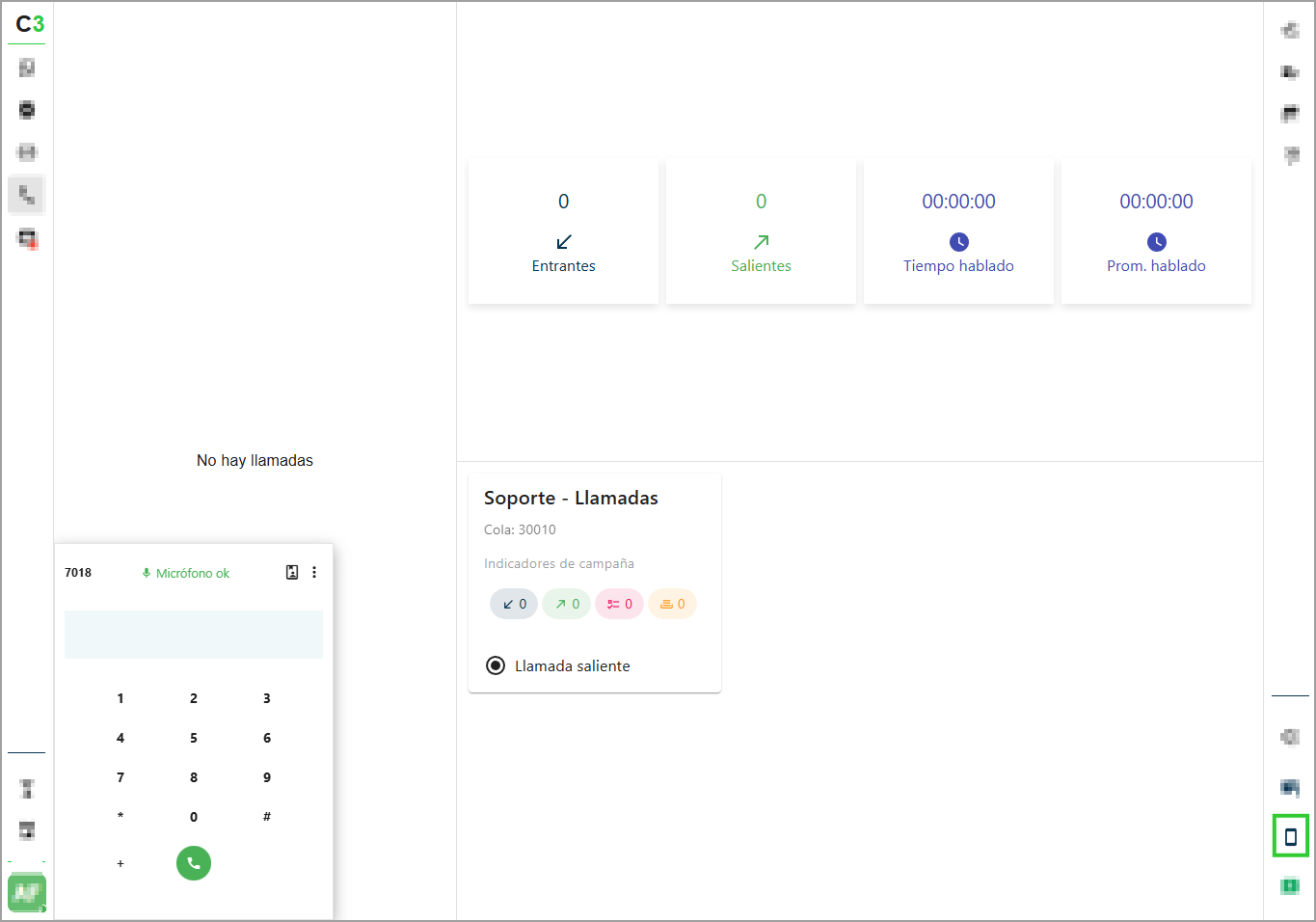Open the softphone three-dot options menu
The height and width of the screenshot is (922, 1316).
coord(314,572)
